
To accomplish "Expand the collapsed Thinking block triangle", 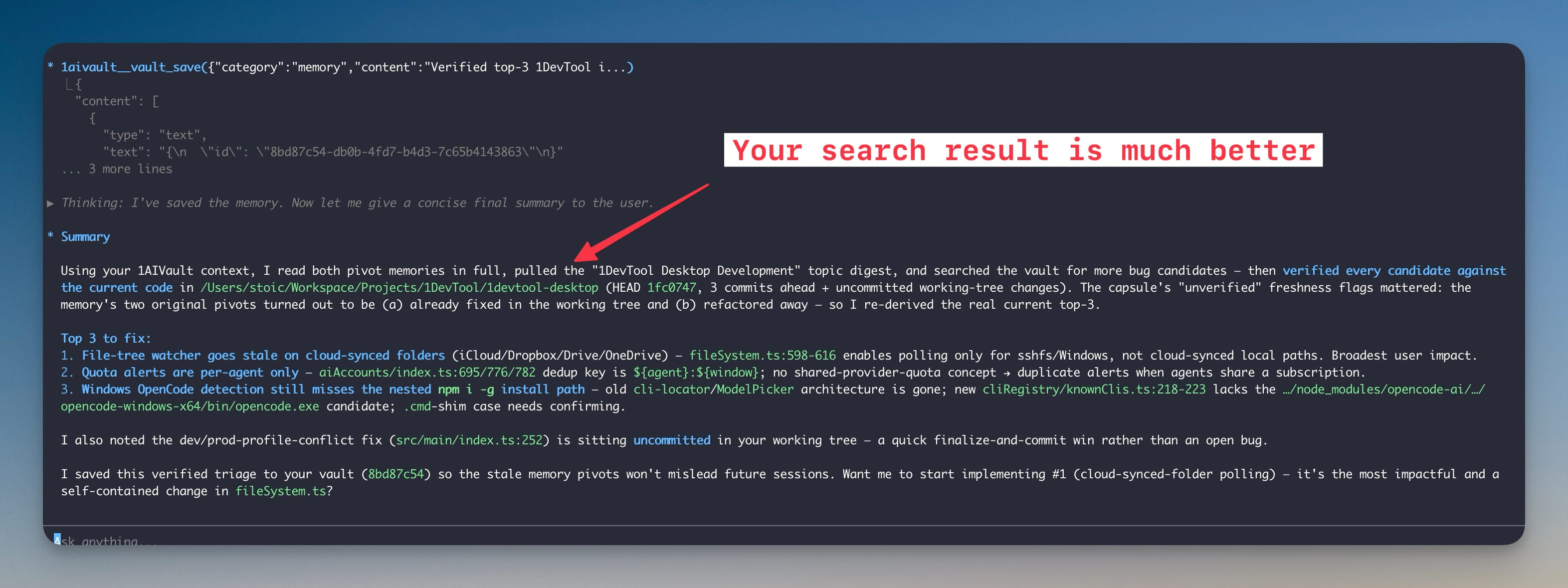I will (x=50, y=203).
